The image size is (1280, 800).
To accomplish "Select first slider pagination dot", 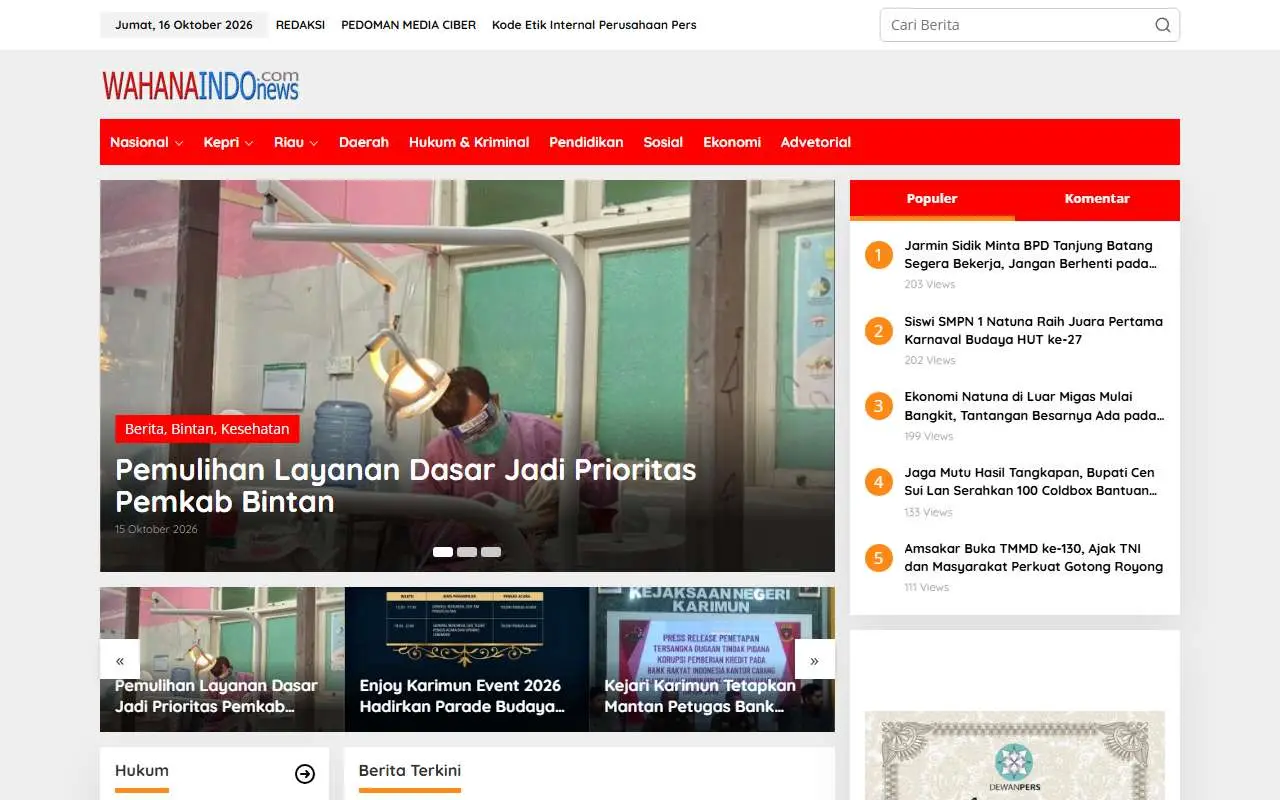I will click(x=443, y=552).
